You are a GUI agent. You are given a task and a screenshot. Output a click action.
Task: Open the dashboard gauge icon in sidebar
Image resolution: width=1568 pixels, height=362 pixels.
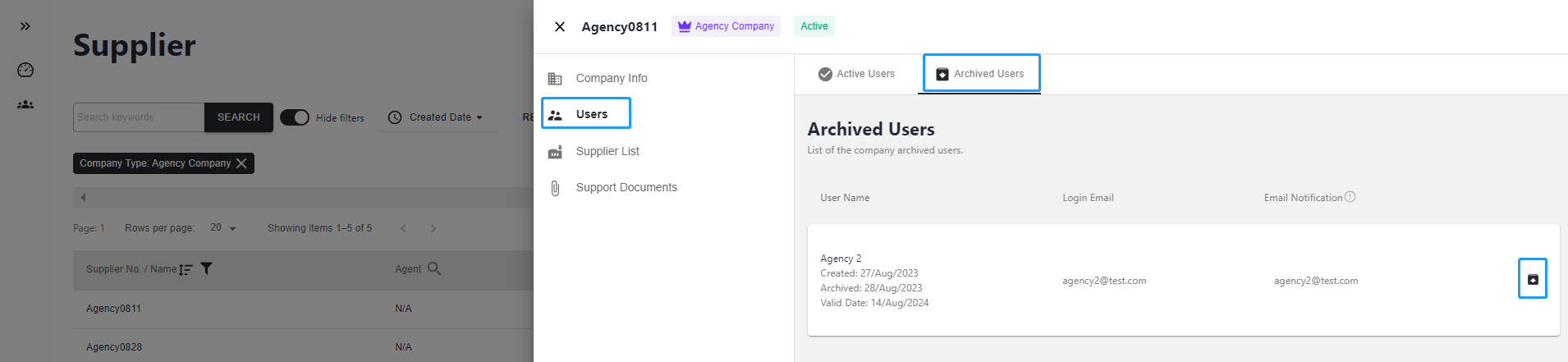pyautogui.click(x=25, y=70)
